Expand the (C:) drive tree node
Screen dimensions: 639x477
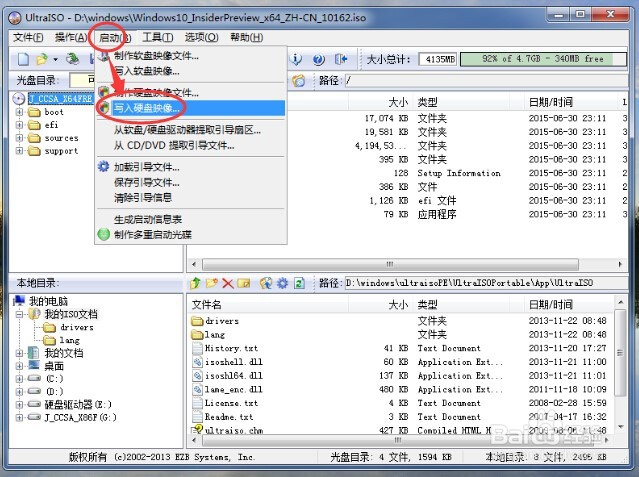[19, 379]
